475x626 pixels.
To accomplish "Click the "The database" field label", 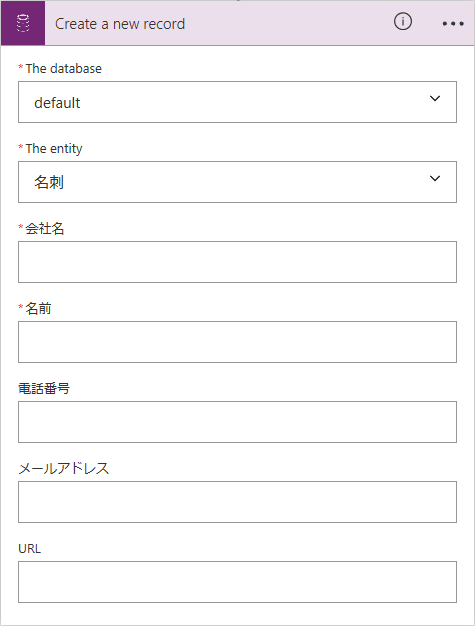I will (63, 69).
